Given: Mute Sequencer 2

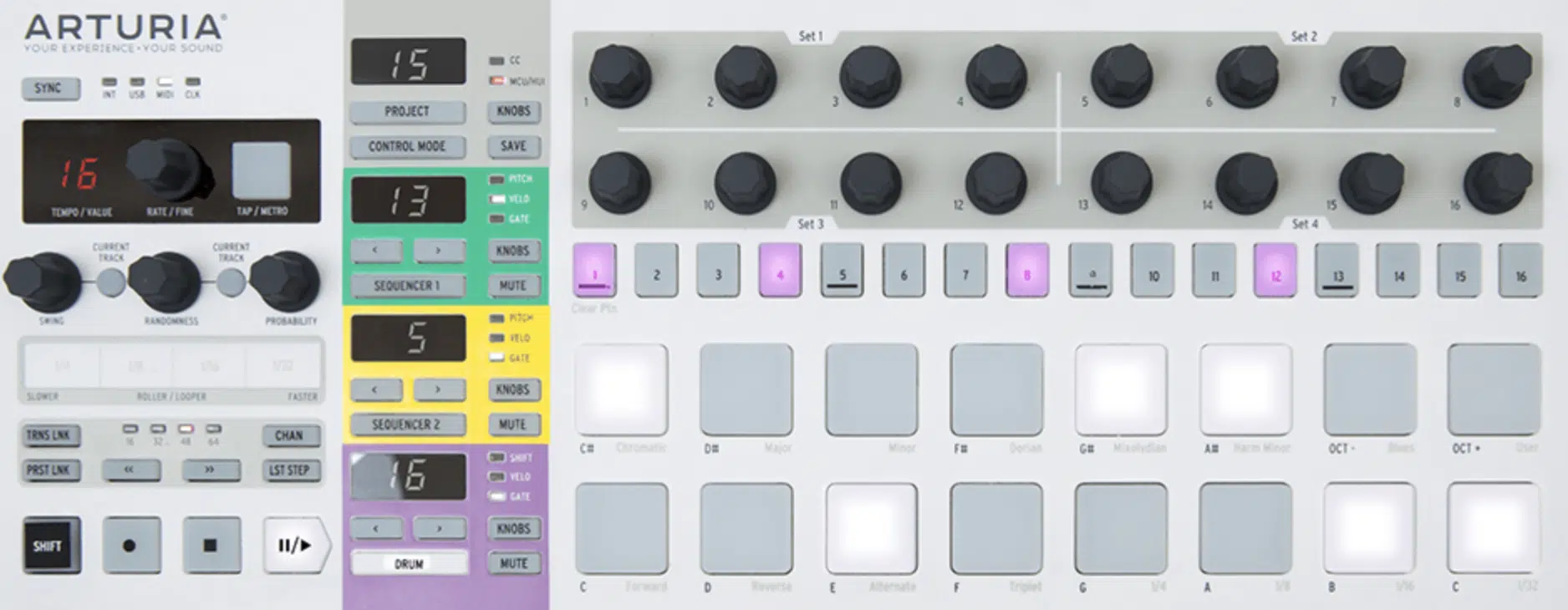Looking at the screenshot, I should pyautogui.click(x=513, y=424).
